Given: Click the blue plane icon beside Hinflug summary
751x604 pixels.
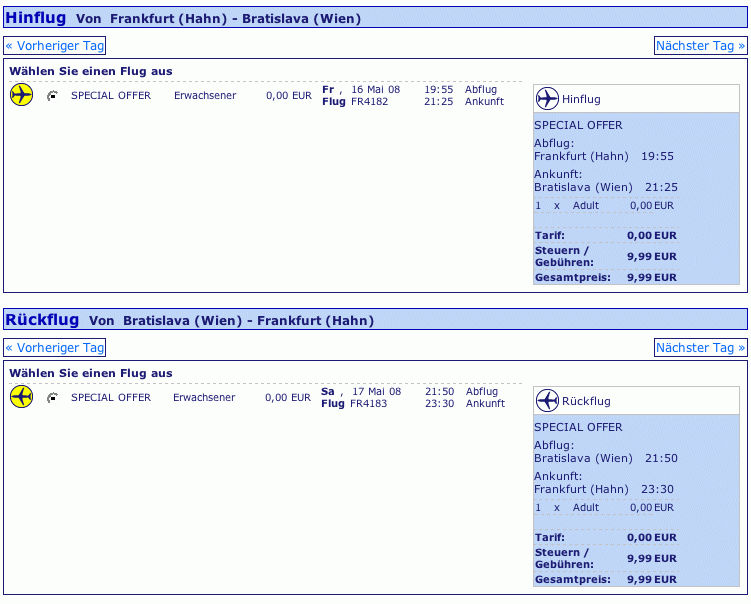Looking at the screenshot, I should (547, 99).
